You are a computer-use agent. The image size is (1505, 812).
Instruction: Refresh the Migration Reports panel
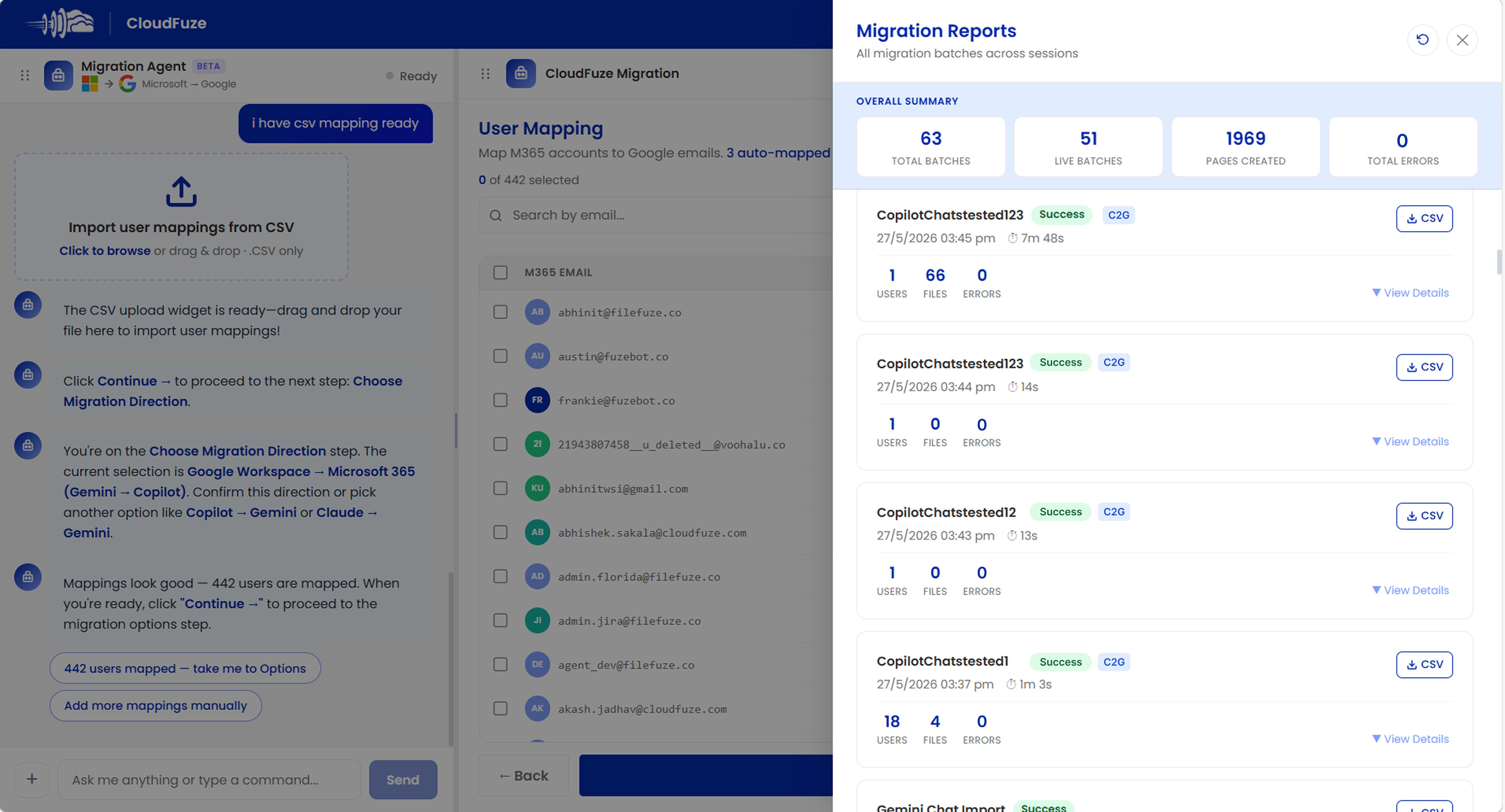[1423, 40]
